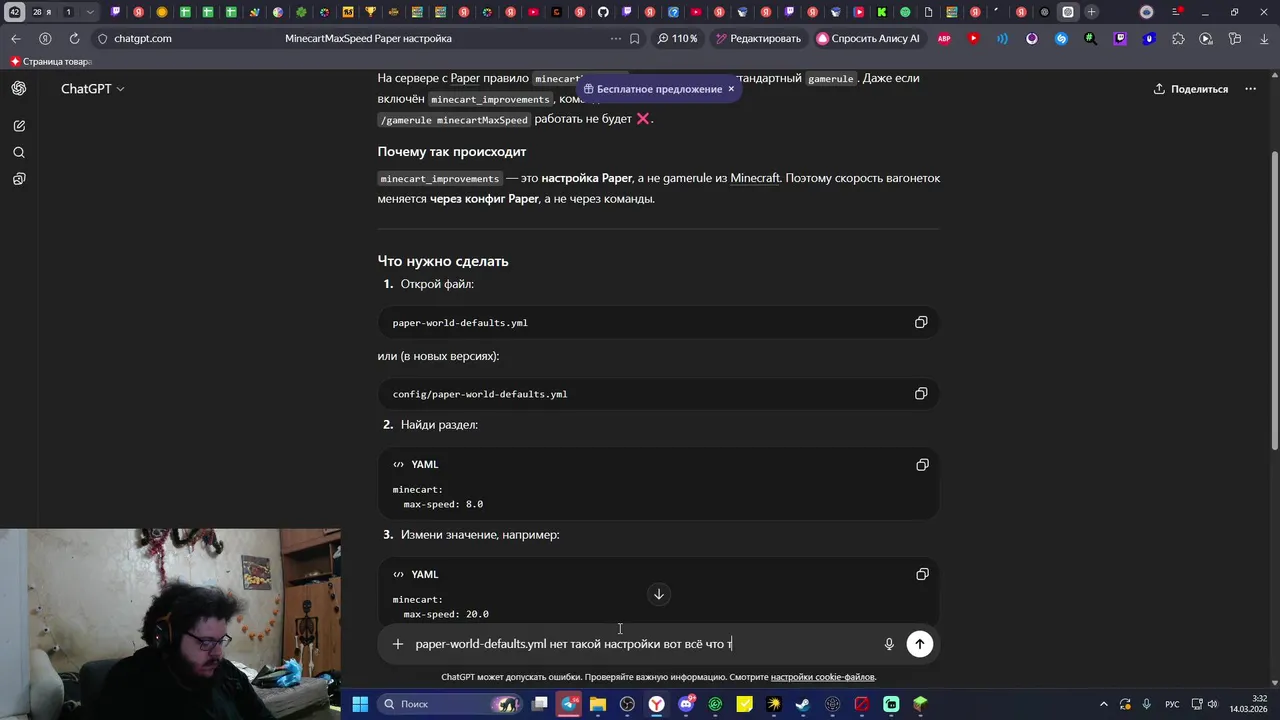1280x720 pixels.
Task: Open OBS Studio on taskbar
Action: point(627,704)
